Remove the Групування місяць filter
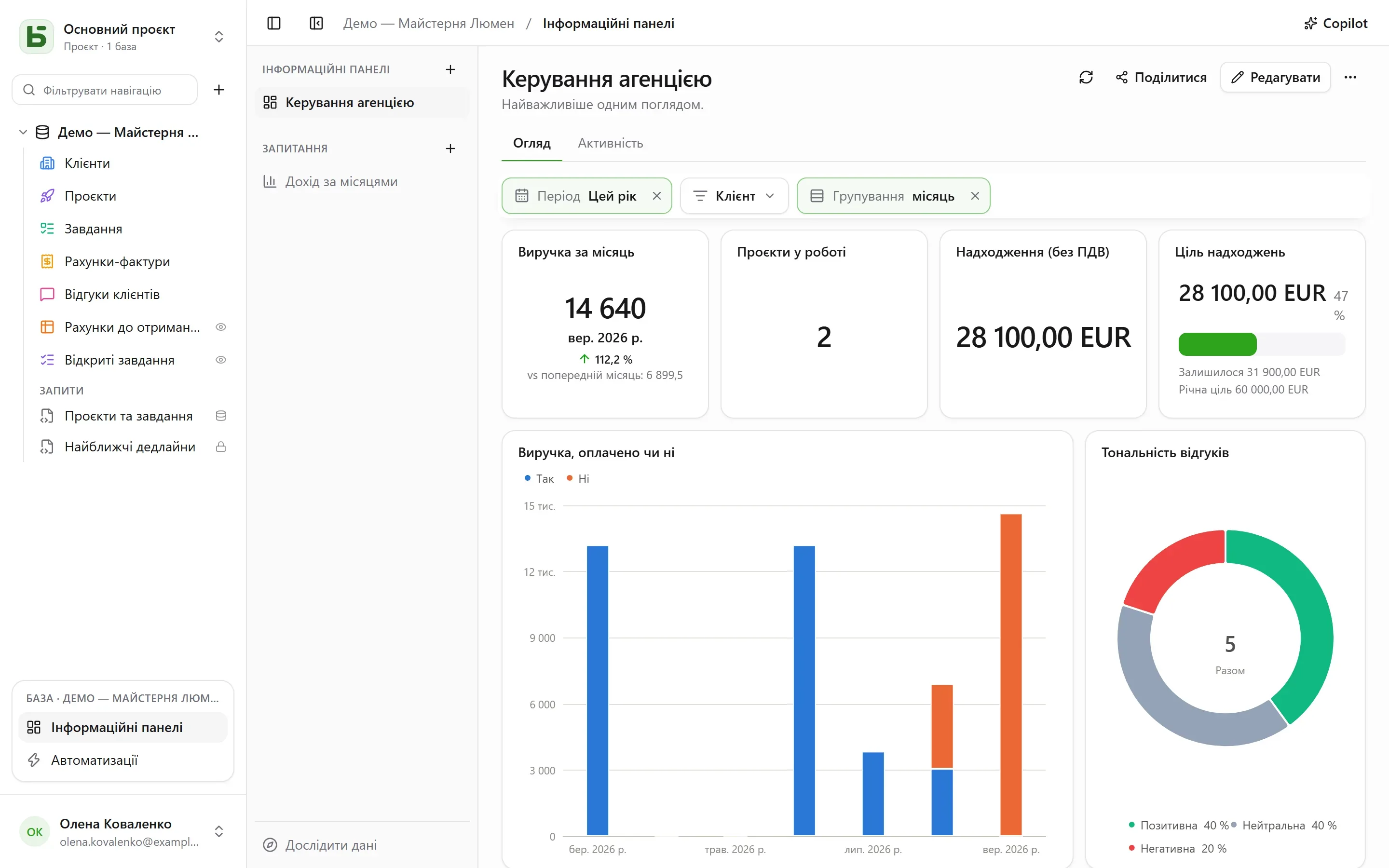Image resolution: width=1389 pixels, height=868 pixels. click(975, 196)
